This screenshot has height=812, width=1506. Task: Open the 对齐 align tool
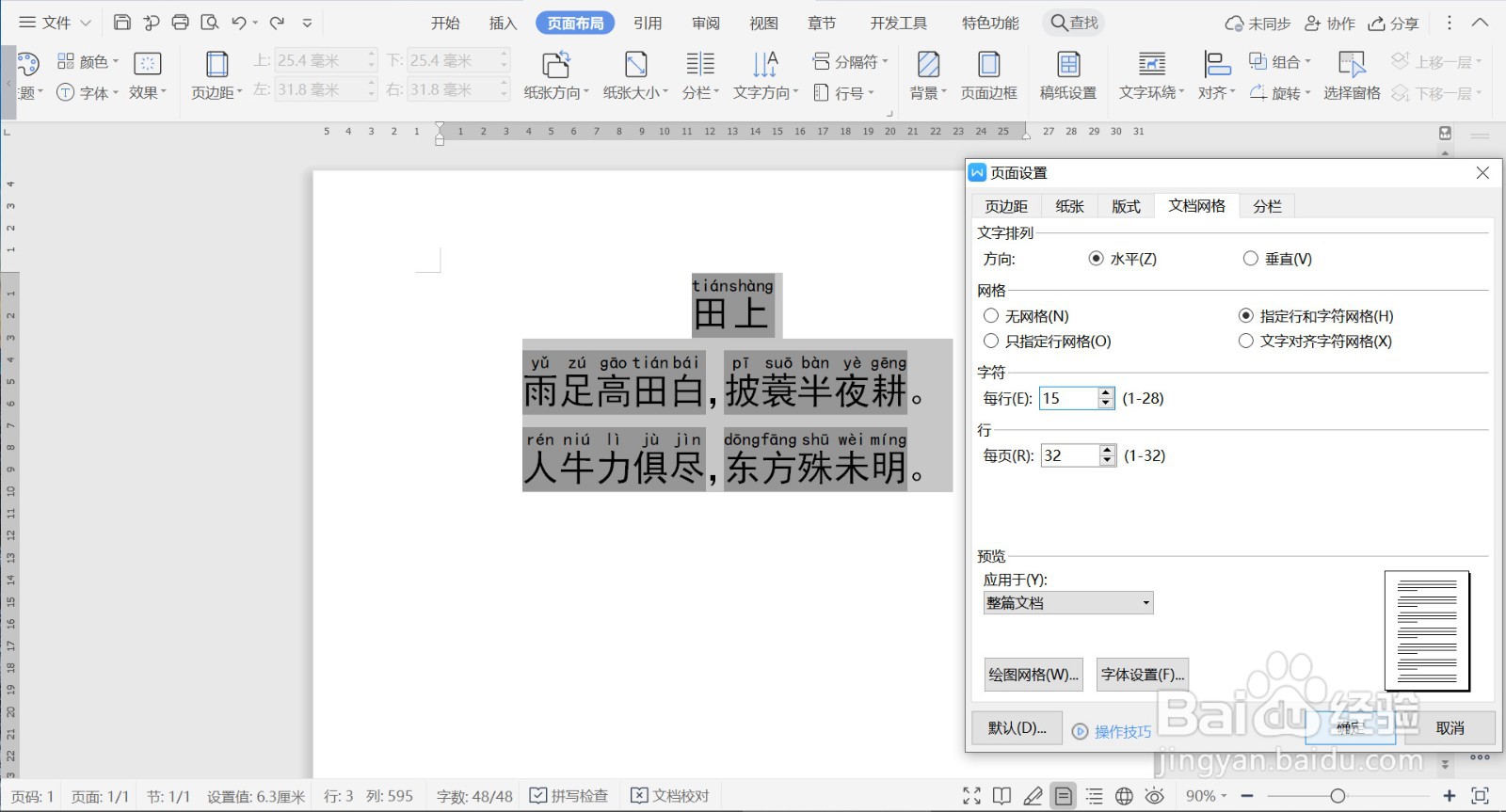1216,75
